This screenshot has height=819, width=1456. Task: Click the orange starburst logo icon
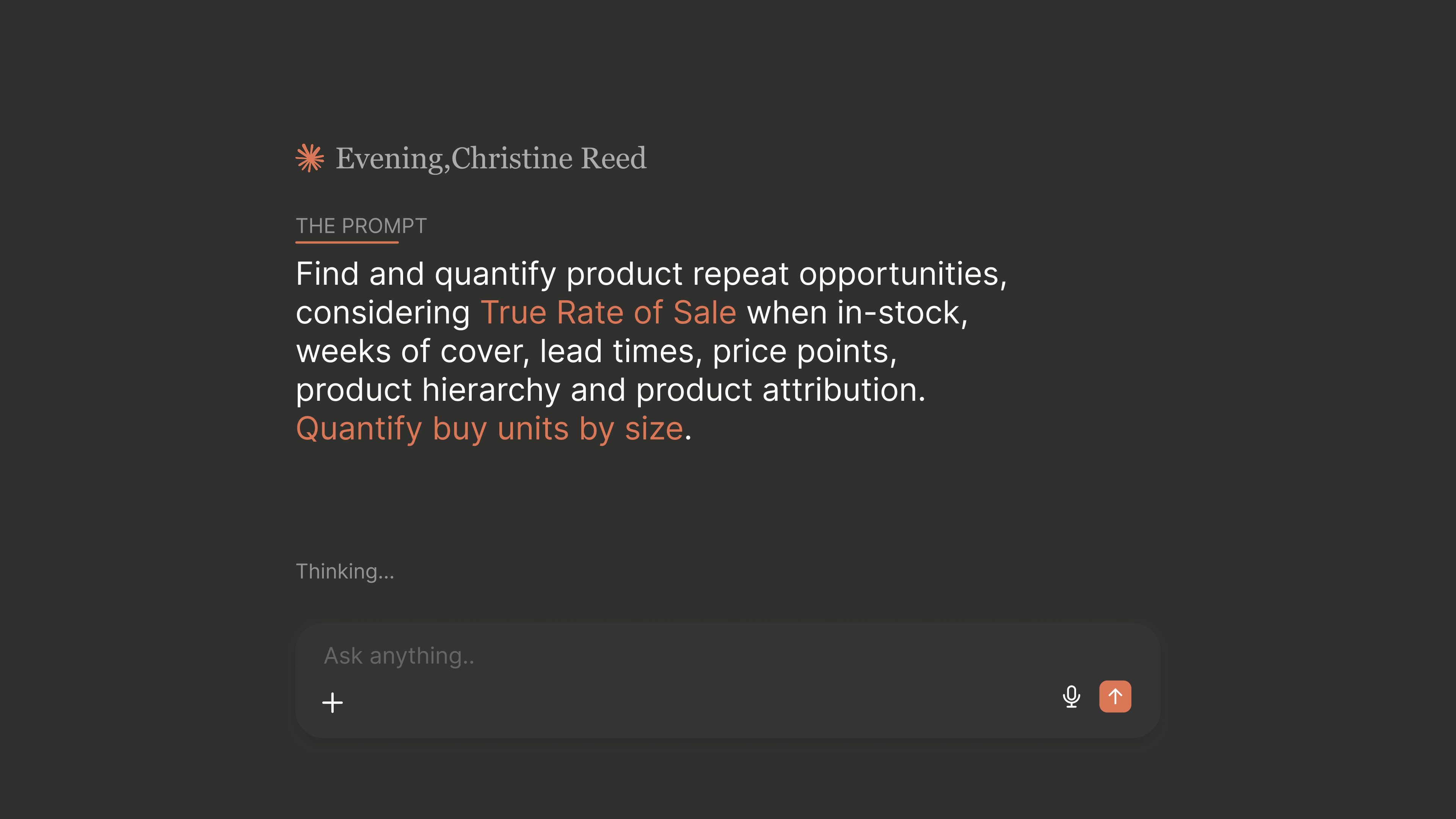click(x=310, y=158)
